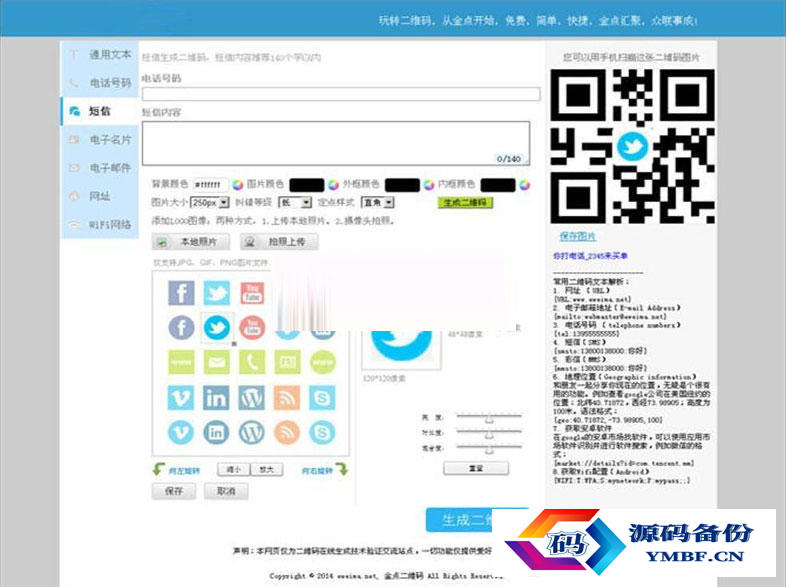
Task: Click the generated QR code image
Action: pyautogui.click(x=633, y=146)
